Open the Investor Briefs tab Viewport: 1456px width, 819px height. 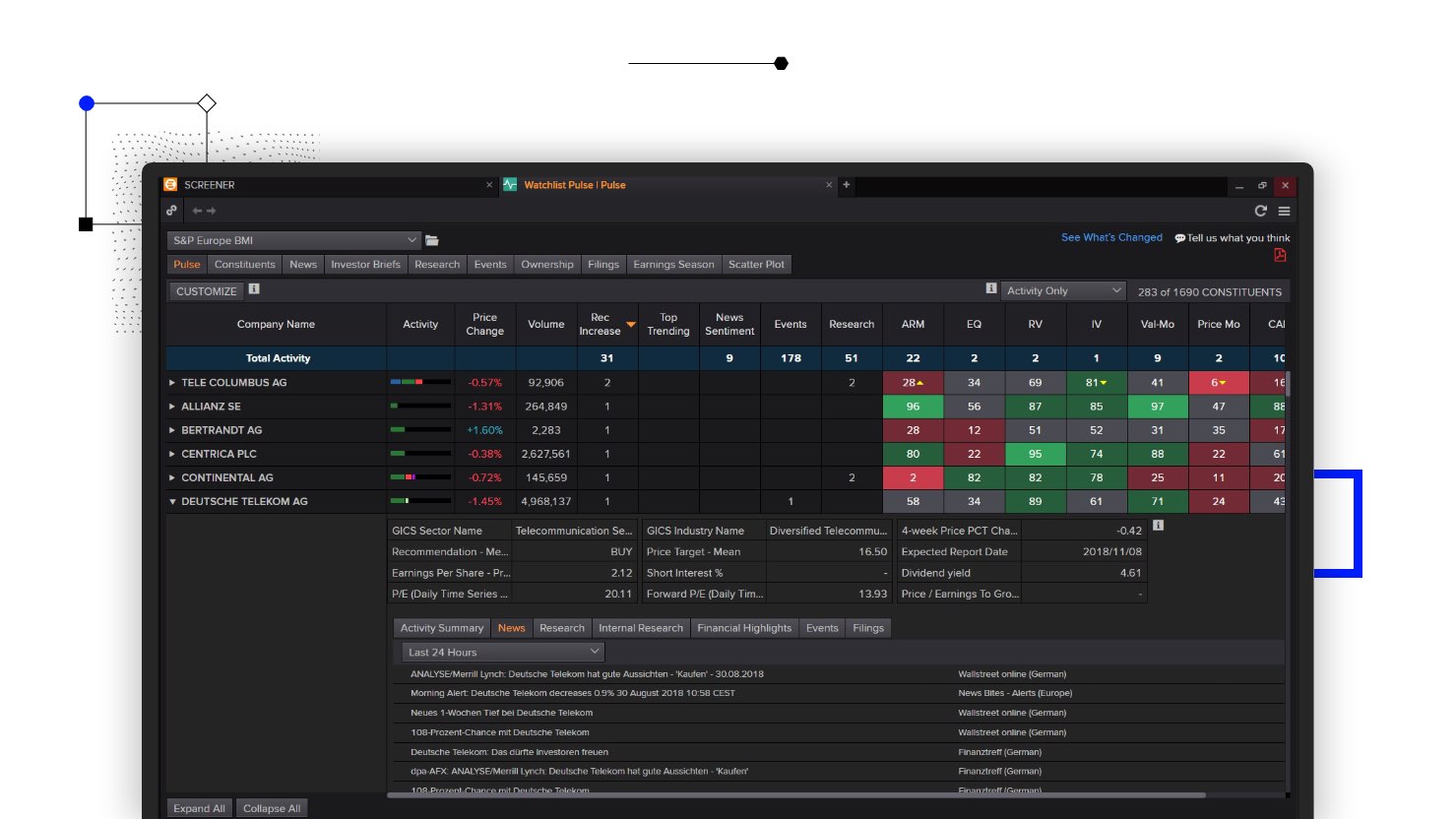[365, 264]
